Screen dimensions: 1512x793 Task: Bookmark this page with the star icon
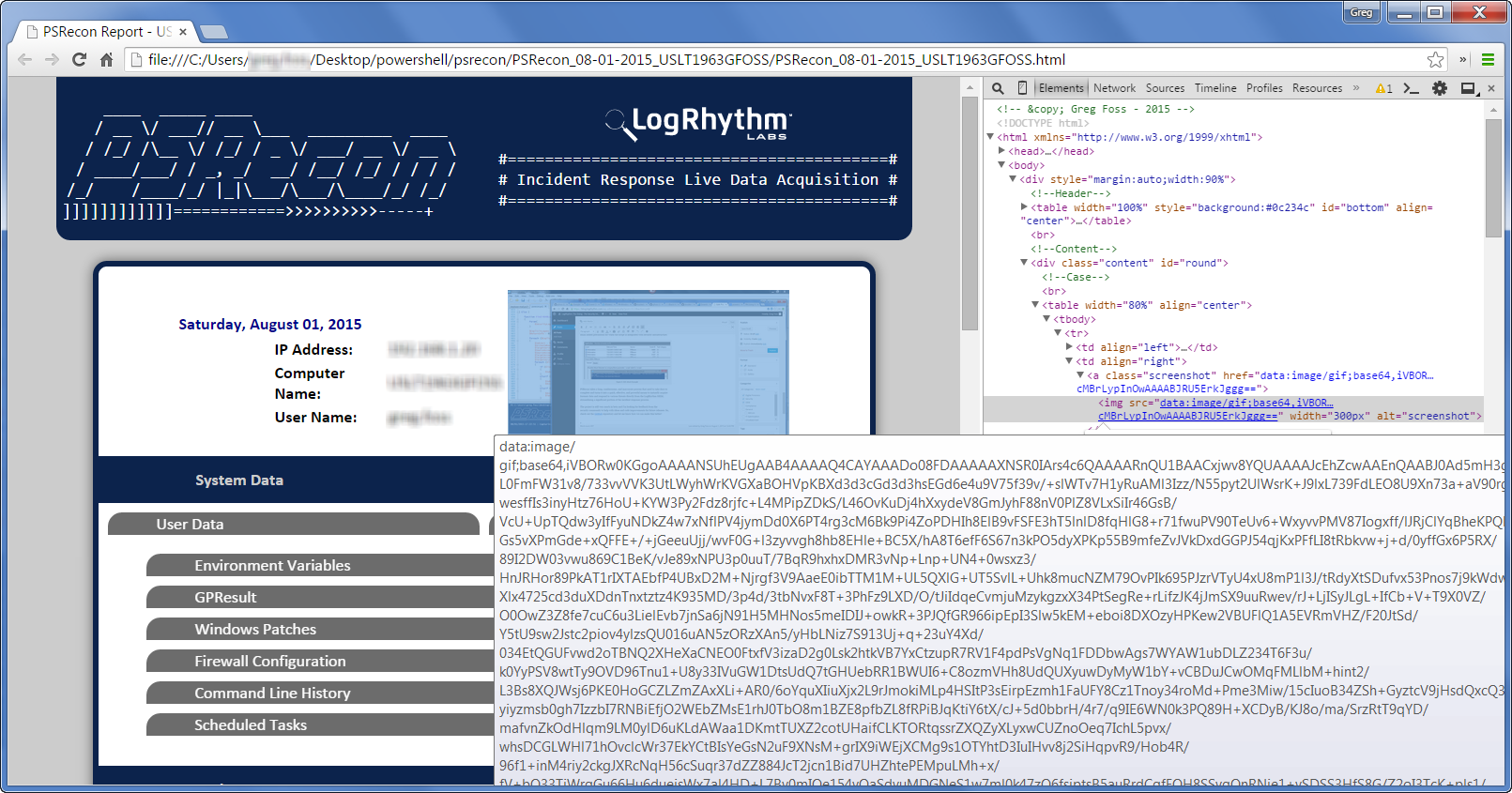(1435, 60)
